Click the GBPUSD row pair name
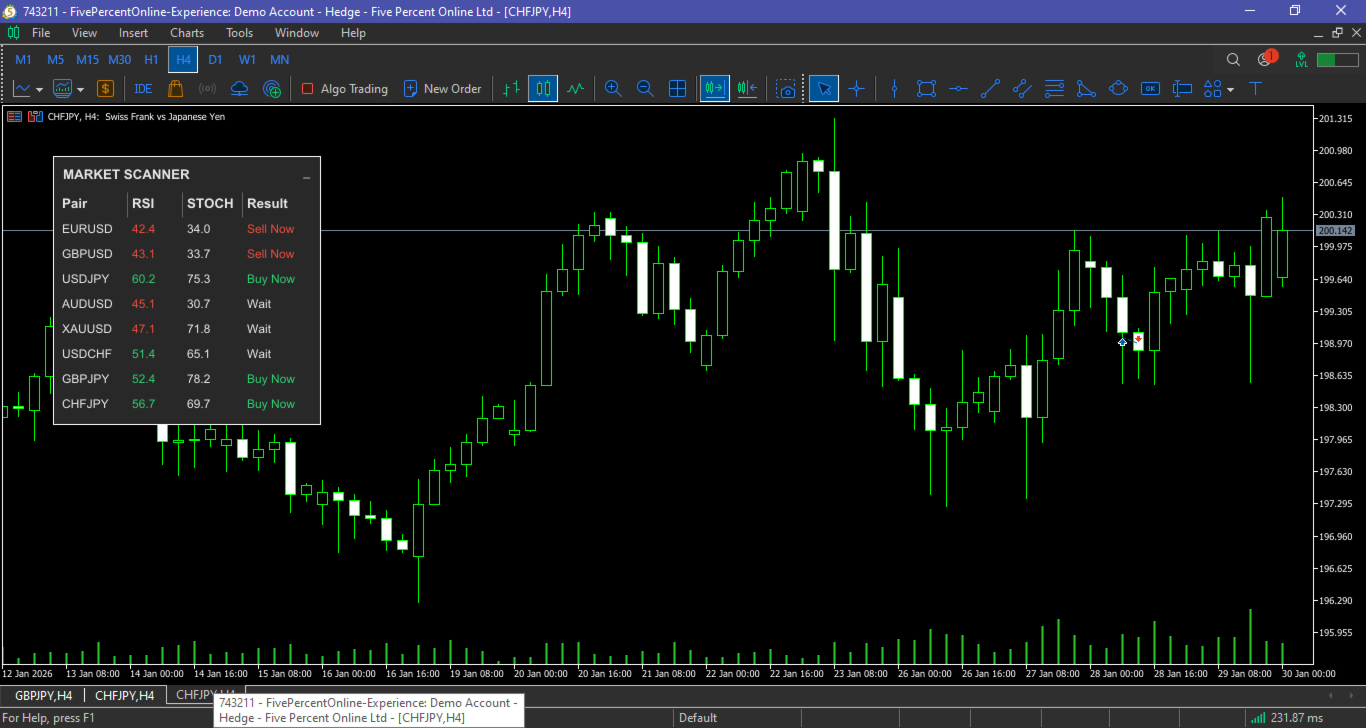The image size is (1366, 728). pos(87,254)
